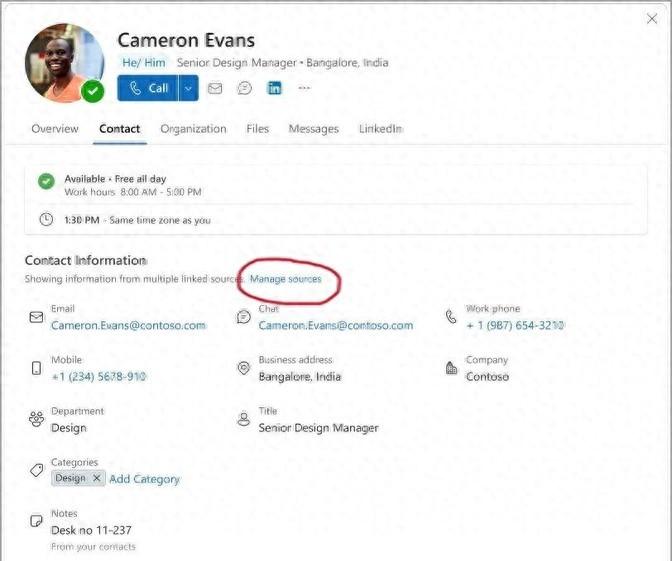Viewport: 672px width, 561px height.
Task: Click the note text Desk no 11-237
Action: click(91, 530)
